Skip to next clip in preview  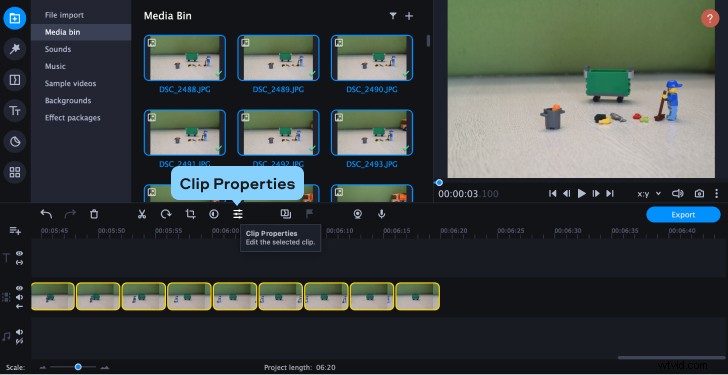[610, 194]
